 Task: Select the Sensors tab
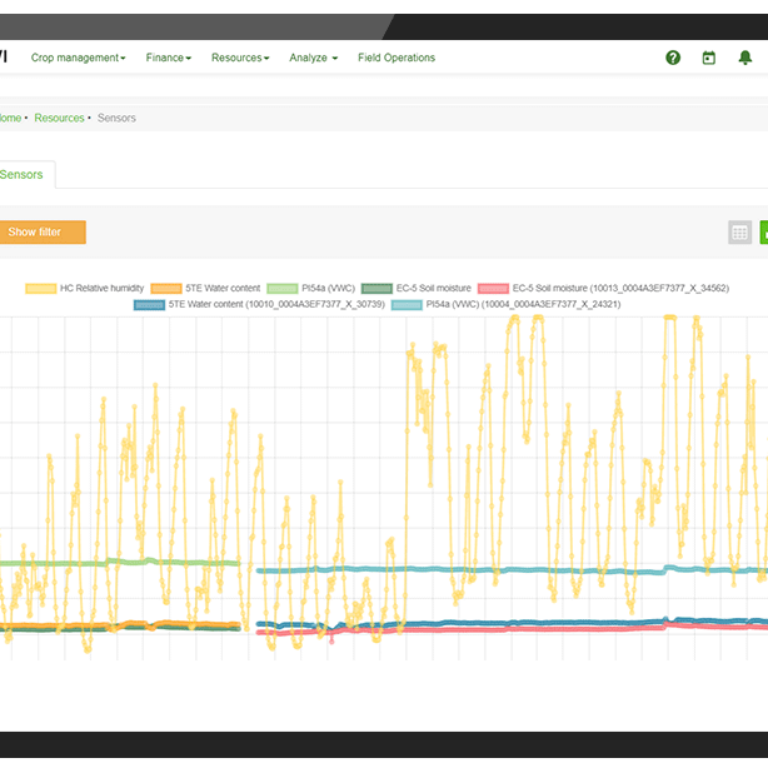tap(22, 175)
